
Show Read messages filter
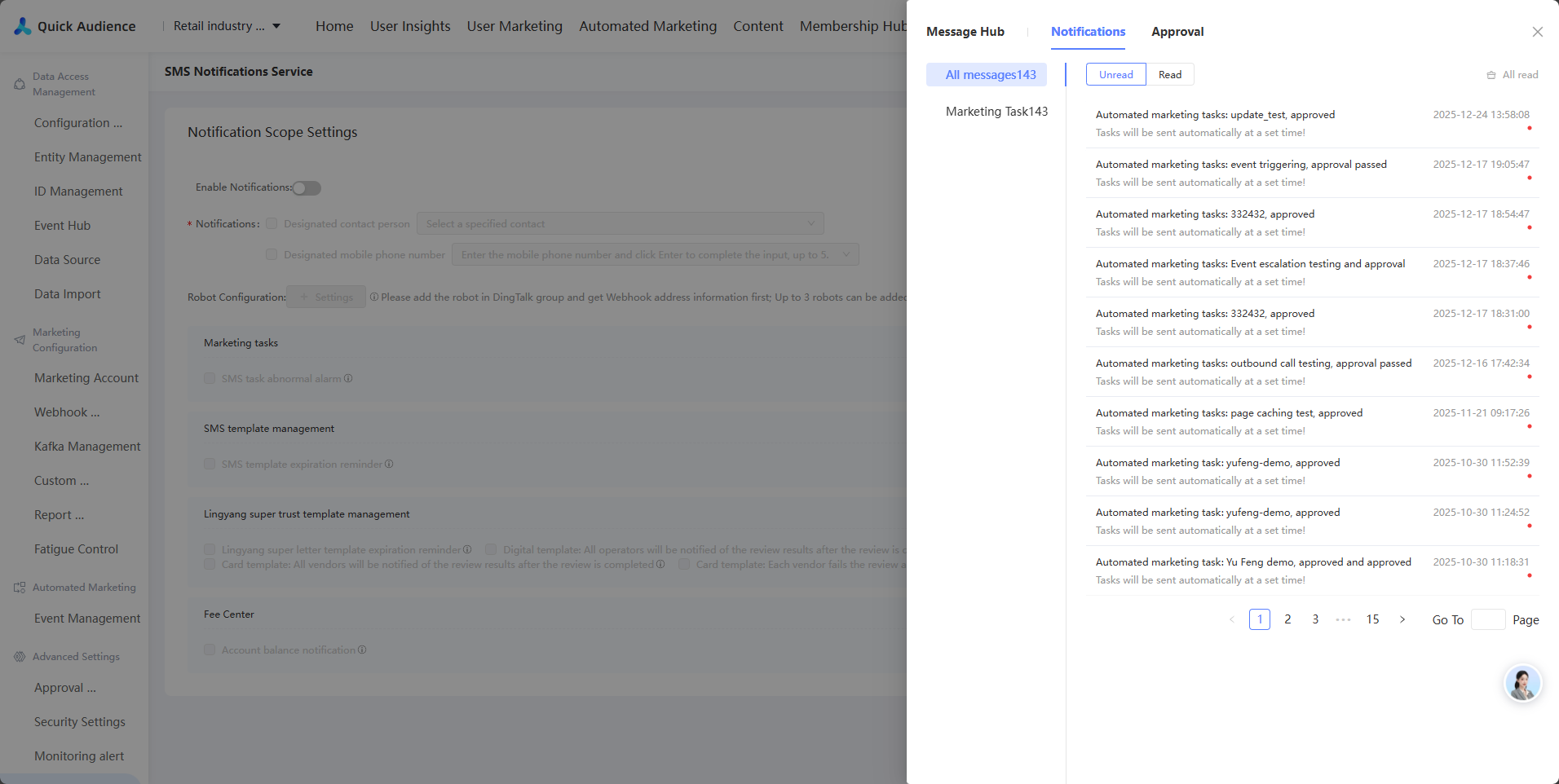click(x=1170, y=74)
